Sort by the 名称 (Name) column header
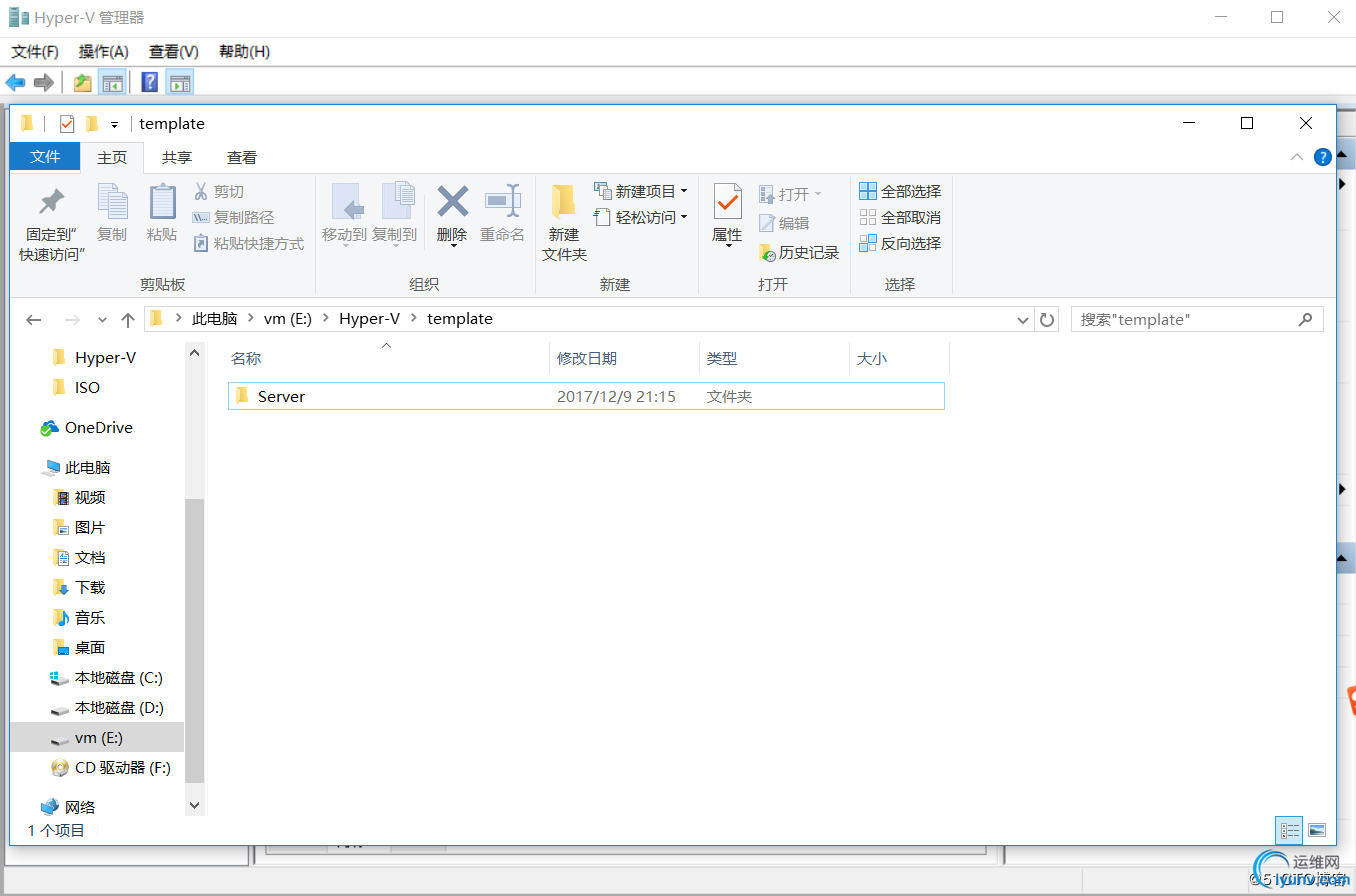1356x896 pixels. (388, 358)
